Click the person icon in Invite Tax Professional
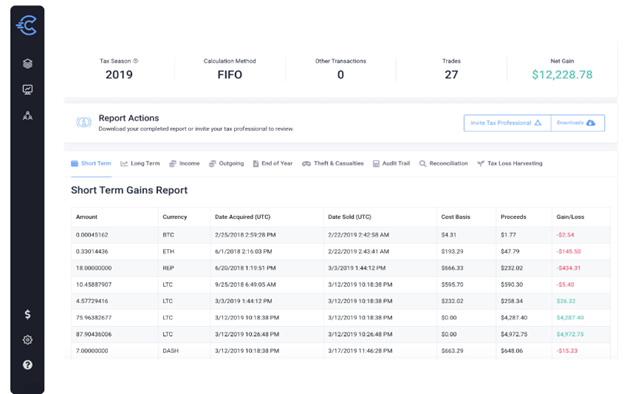The image size is (624, 394). tap(538, 123)
